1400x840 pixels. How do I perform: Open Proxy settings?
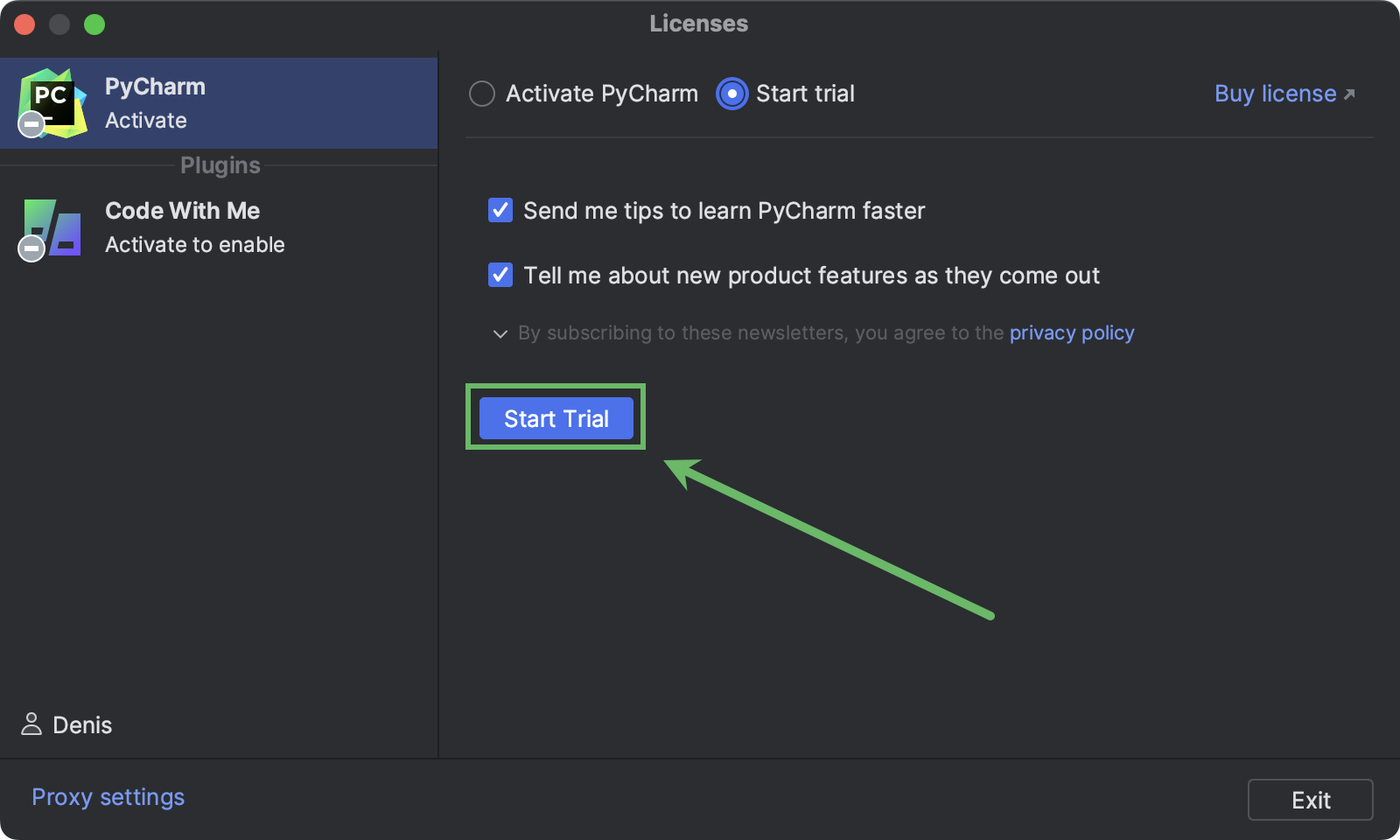(107, 796)
